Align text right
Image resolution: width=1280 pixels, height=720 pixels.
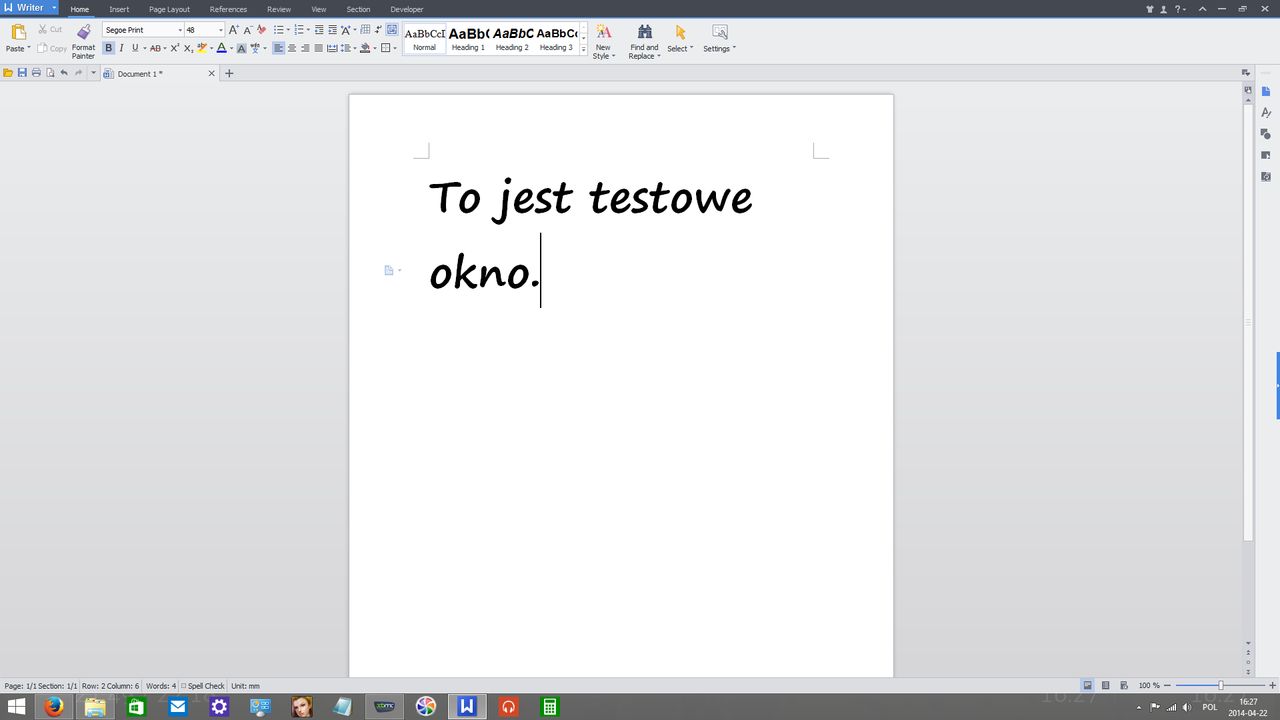coord(305,48)
